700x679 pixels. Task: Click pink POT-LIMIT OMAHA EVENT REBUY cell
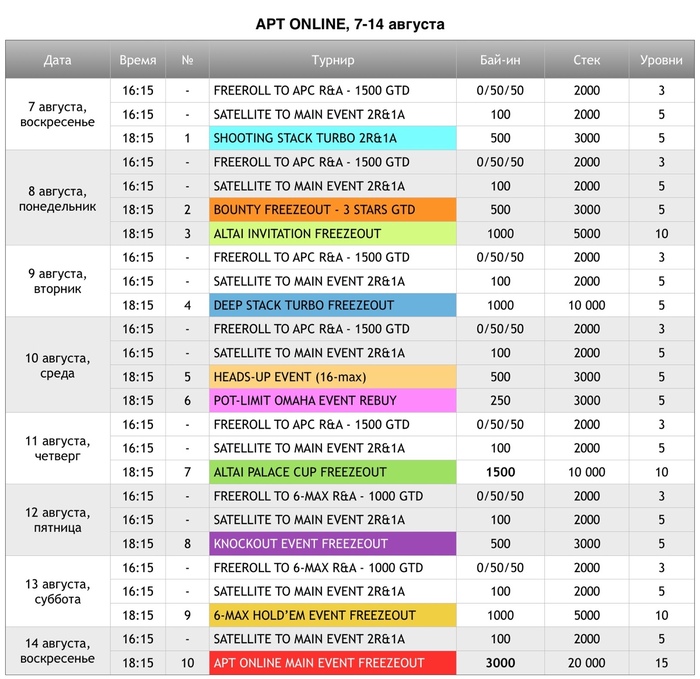click(x=333, y=400)
